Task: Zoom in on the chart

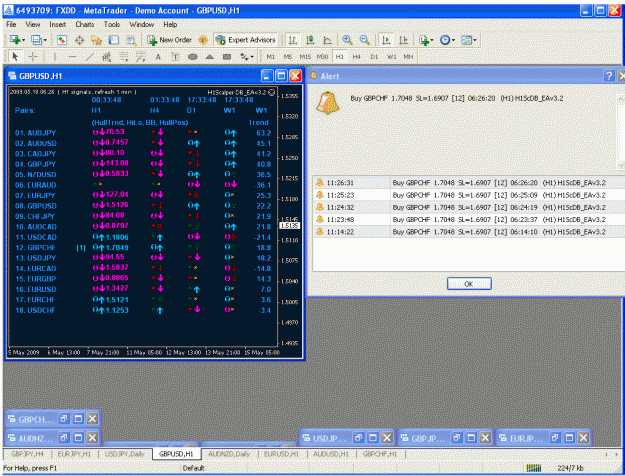Action: [347, 40]
